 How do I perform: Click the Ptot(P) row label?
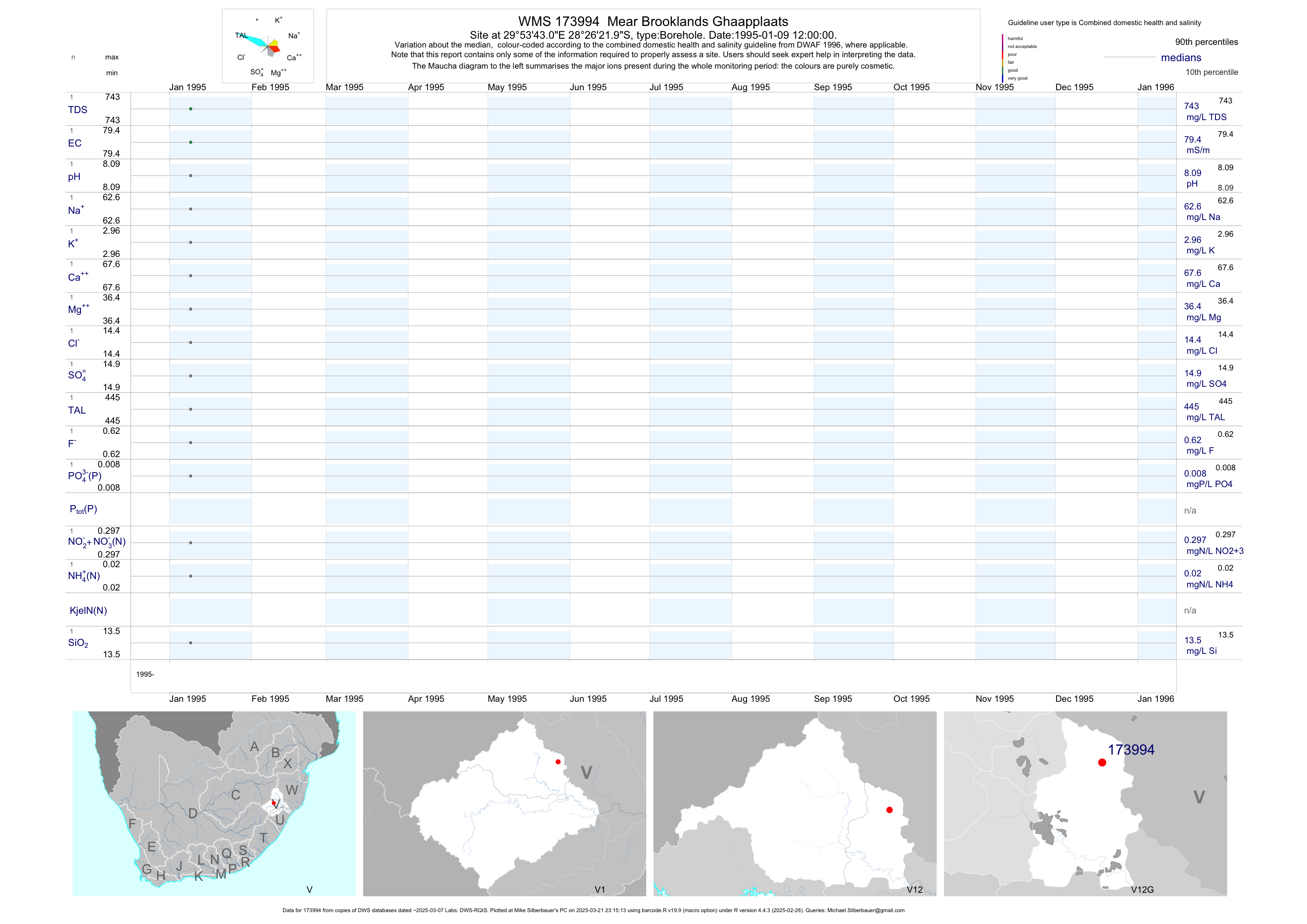(83, 509)
